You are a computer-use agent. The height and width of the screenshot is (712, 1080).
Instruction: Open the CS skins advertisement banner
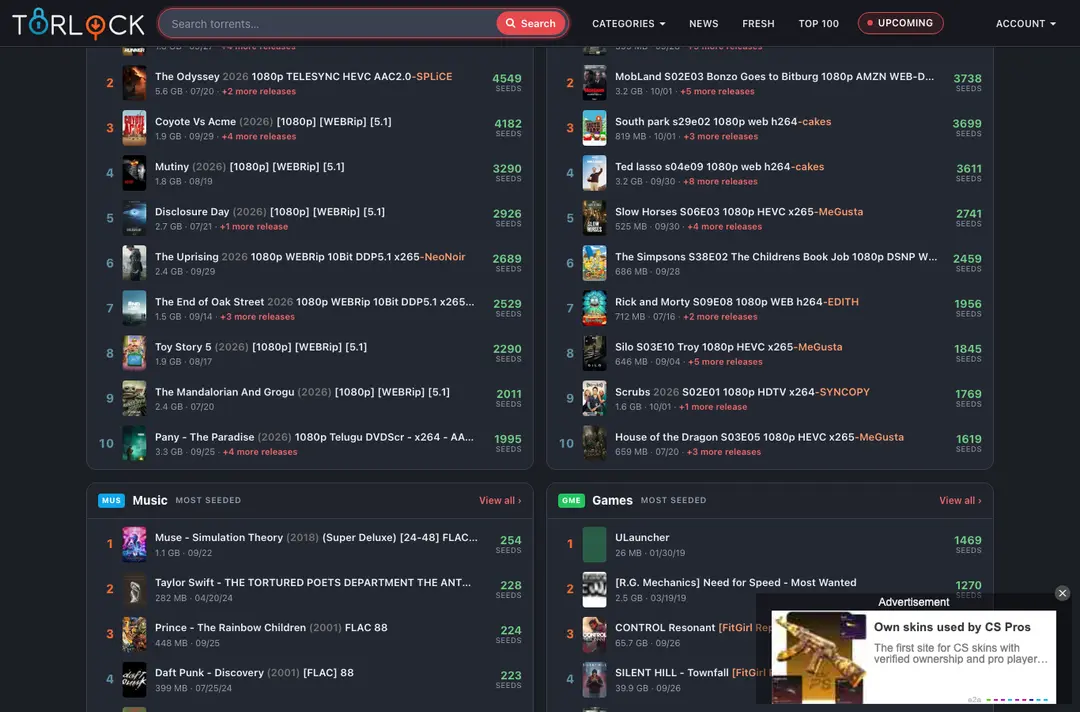(x=913, y=656)
